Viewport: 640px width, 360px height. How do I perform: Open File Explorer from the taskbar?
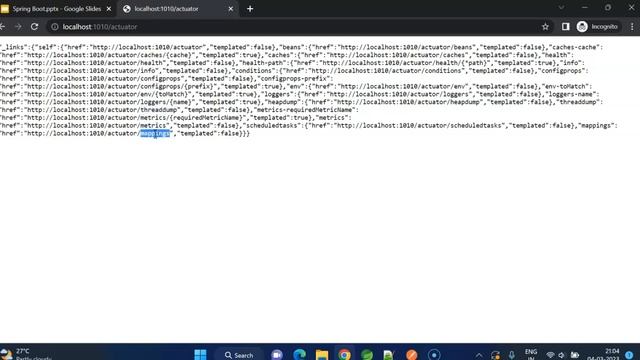coord(322,355)
